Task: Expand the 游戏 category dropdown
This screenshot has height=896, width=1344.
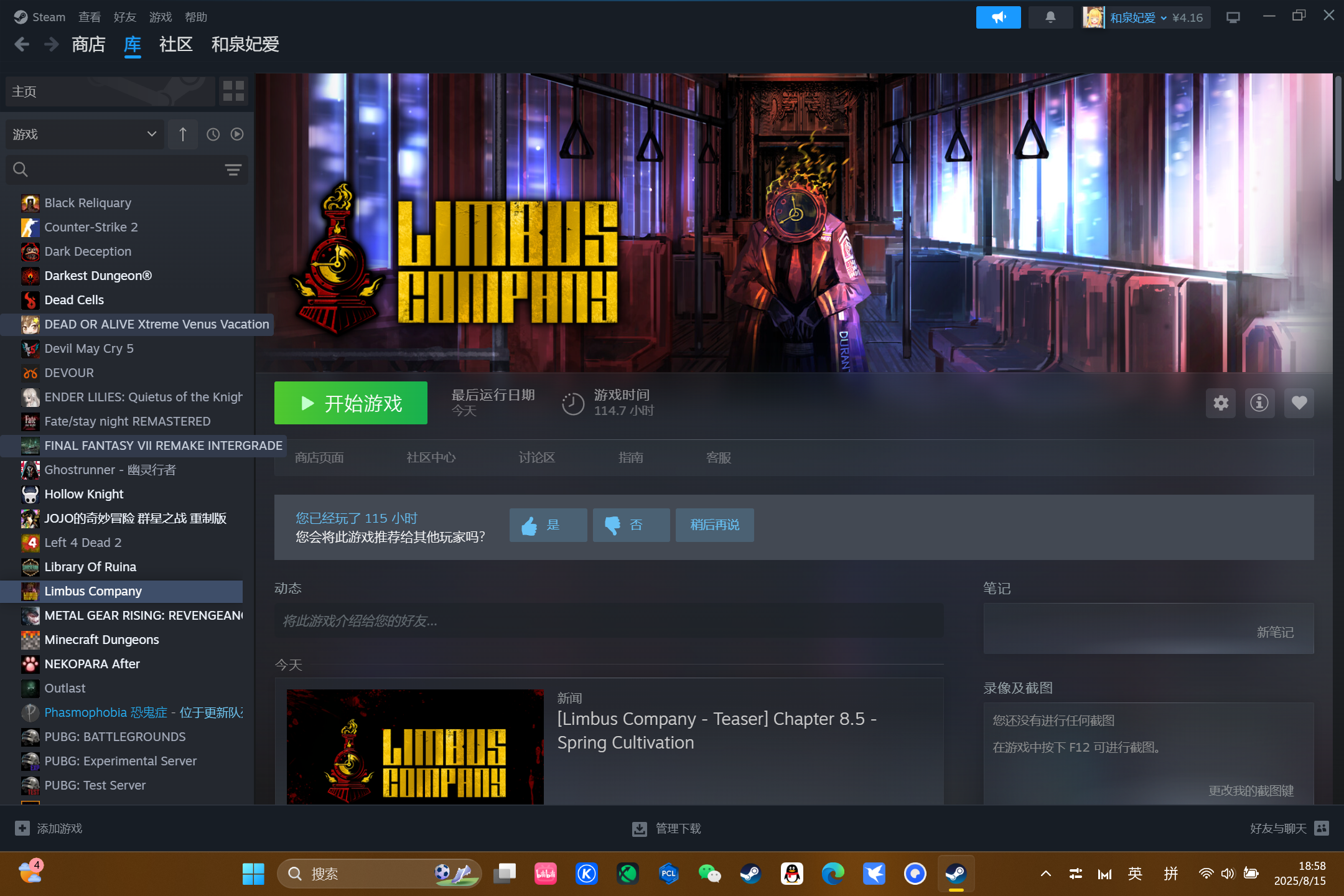Action: tap(85, 134)
